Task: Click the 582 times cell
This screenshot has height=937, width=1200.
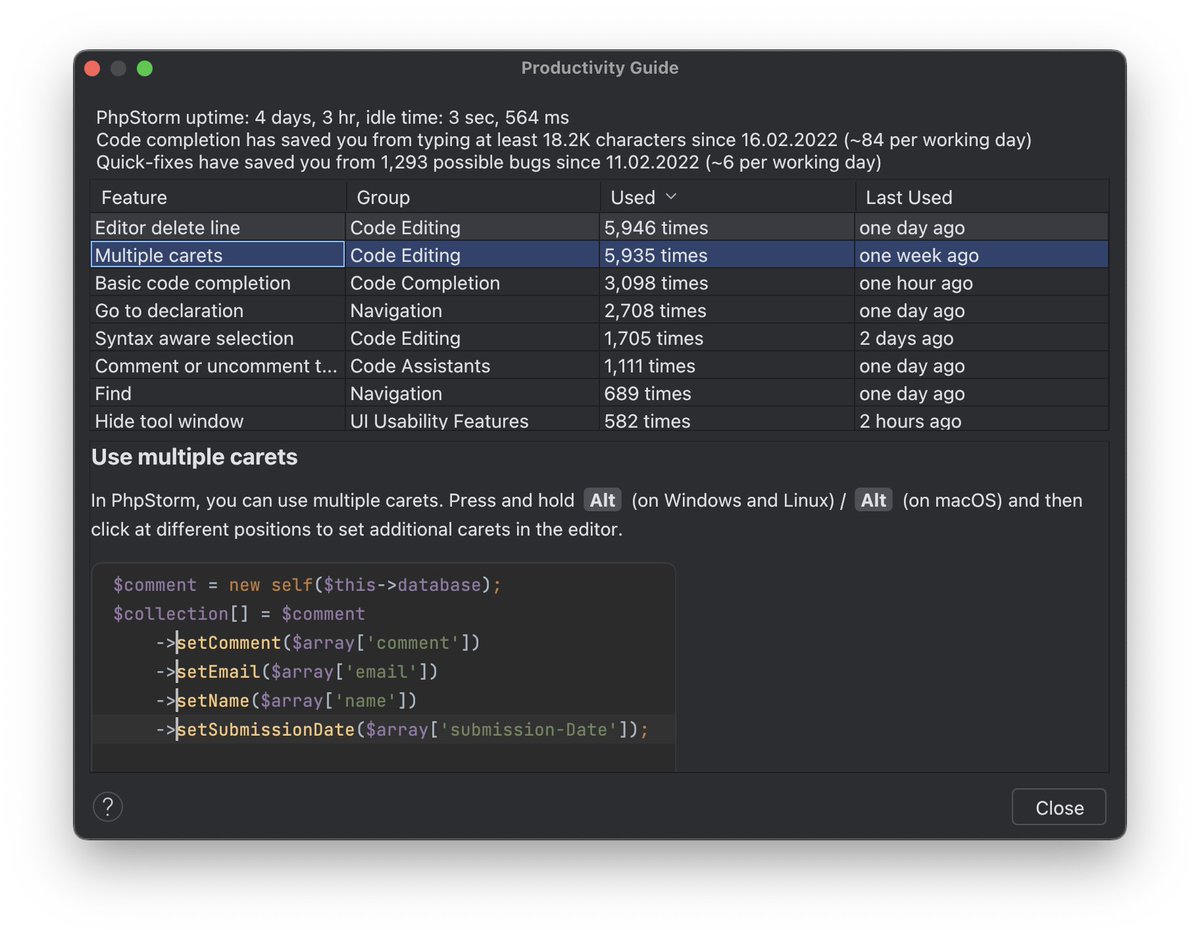Action: pyautogui.click(x=728, y=420)
